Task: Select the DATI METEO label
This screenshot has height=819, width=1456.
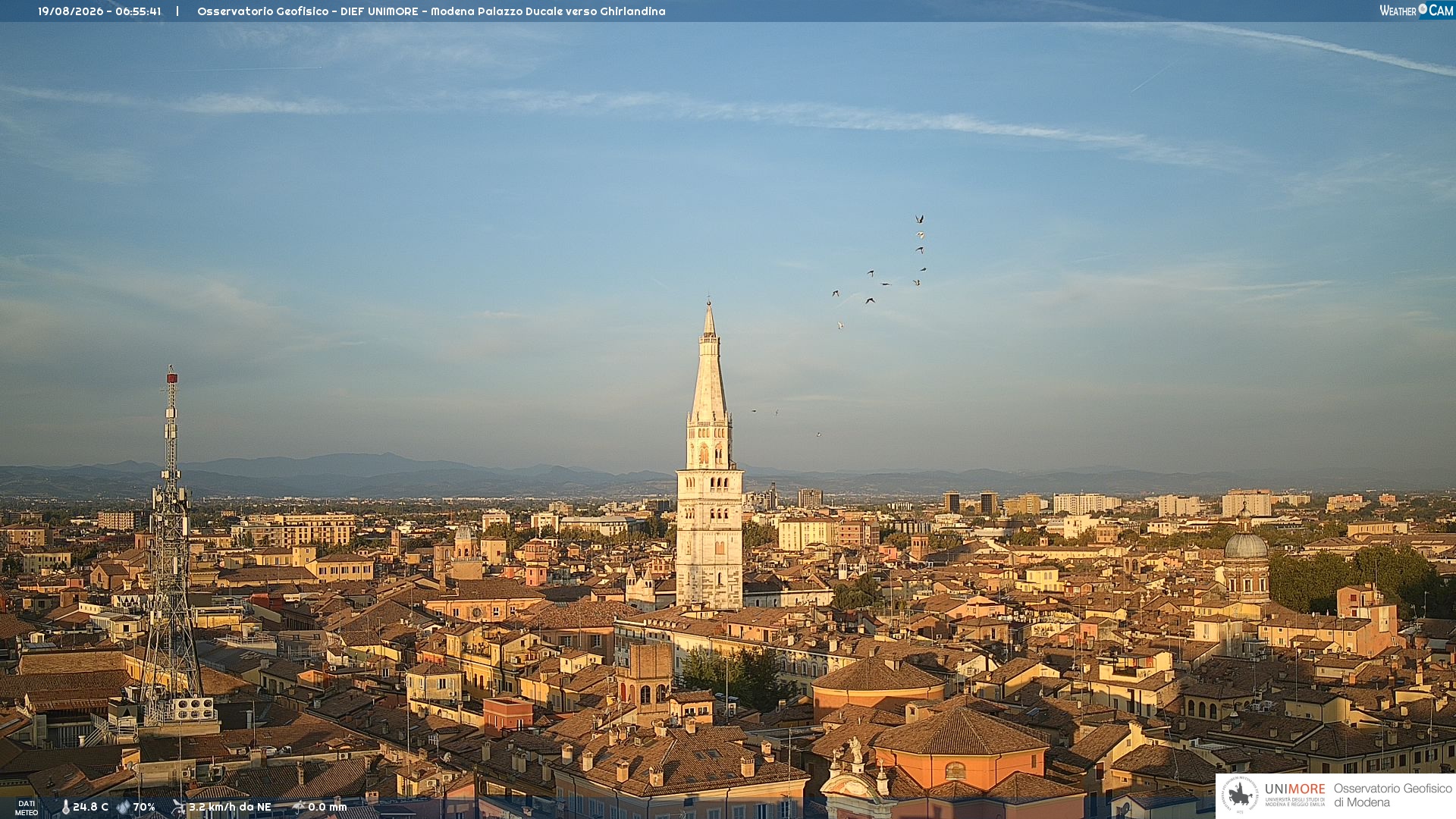Action: tap(27, 808)
